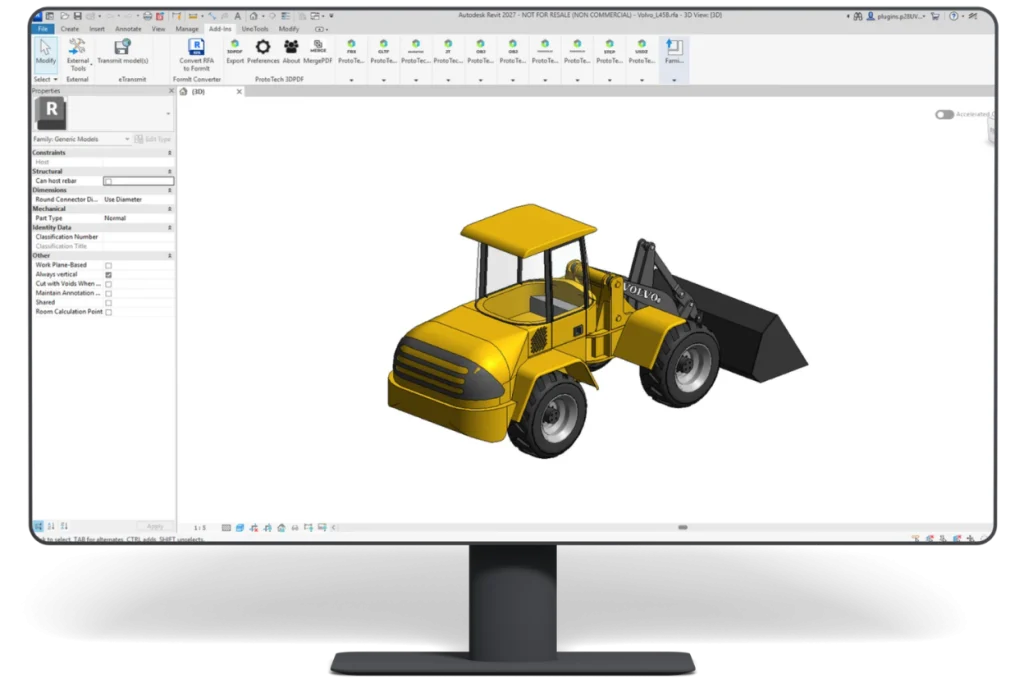
Task: Close the Properties palette
Action: click(x=171, y=91)
